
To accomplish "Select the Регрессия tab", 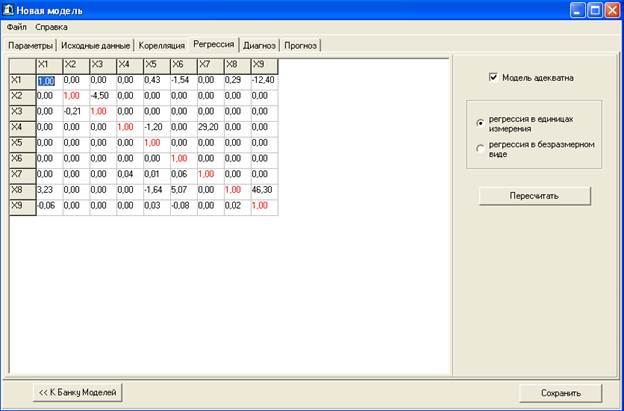I will (214, 44).
